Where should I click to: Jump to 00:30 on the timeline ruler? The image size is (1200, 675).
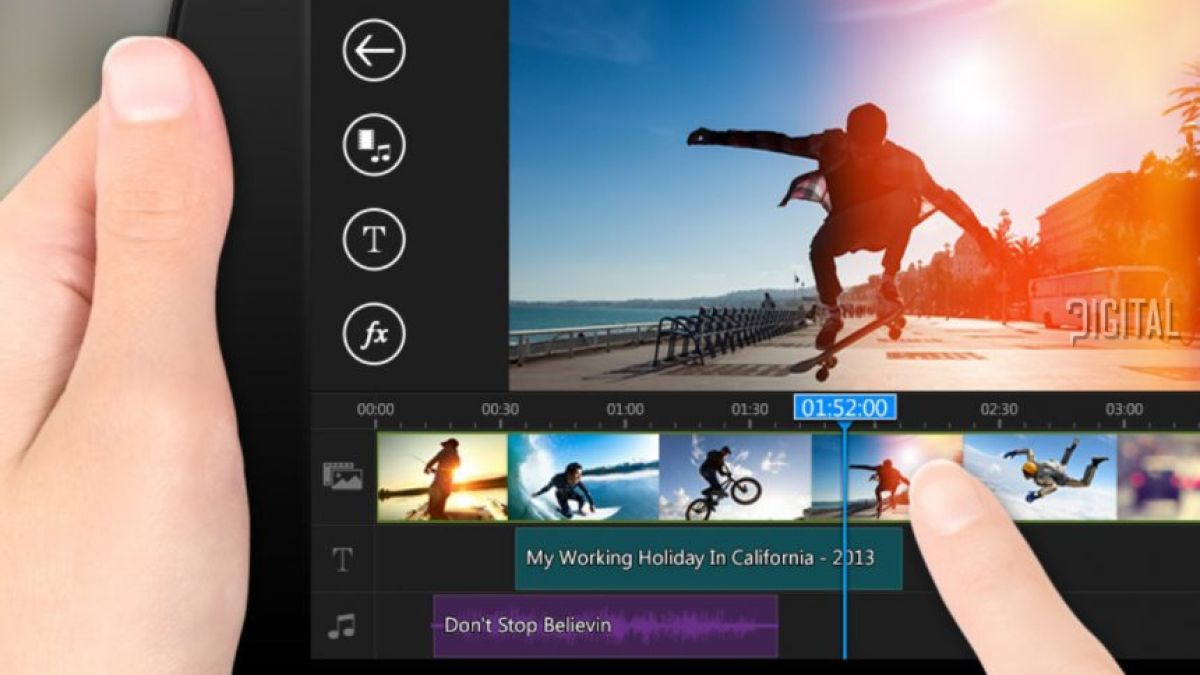500,409
